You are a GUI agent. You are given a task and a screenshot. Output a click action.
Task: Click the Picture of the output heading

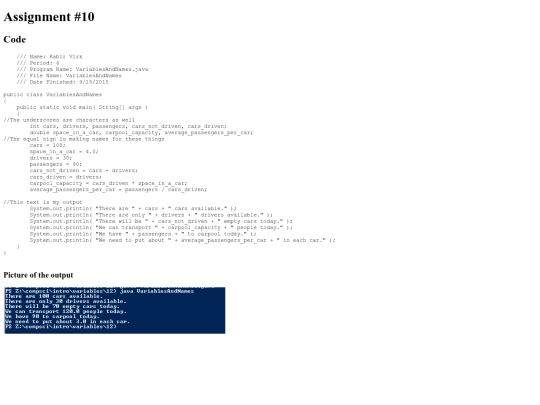coord(38,275)
